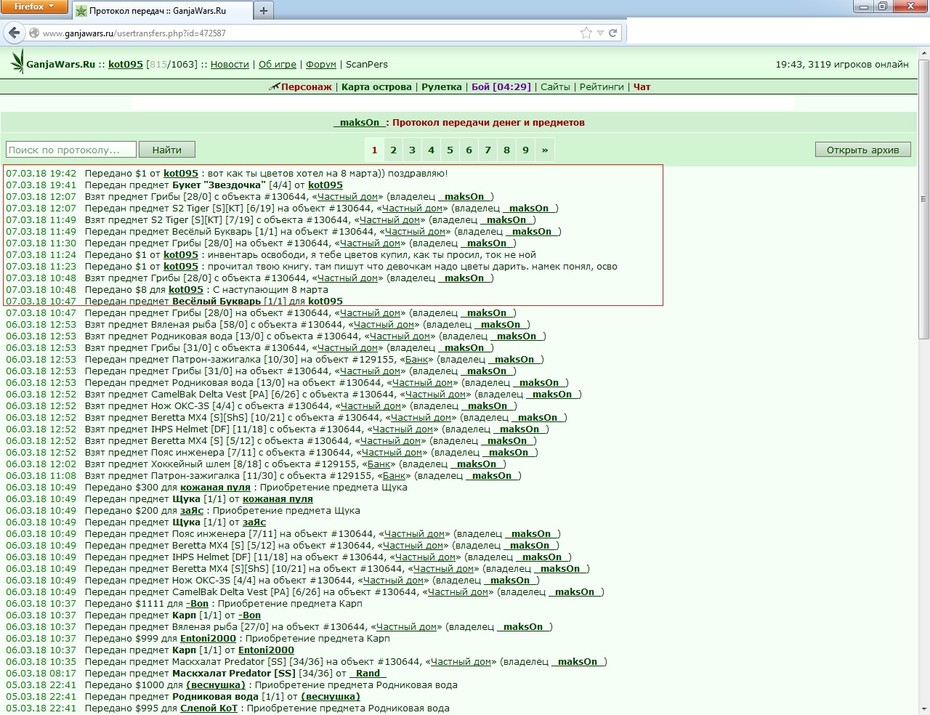Screen dimensions: 930x715
Task: Click kot095 in Букет Звездочка entry
Action: point(325,185)
